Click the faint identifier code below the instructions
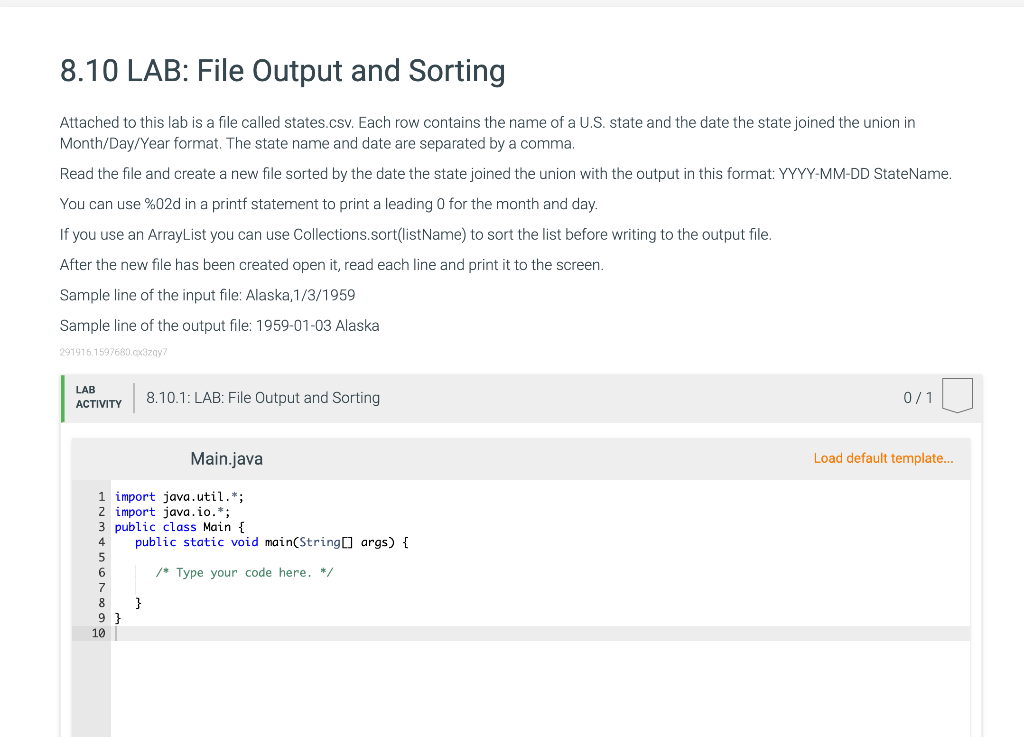1024x737 pixels. click(x=113, y=351)
